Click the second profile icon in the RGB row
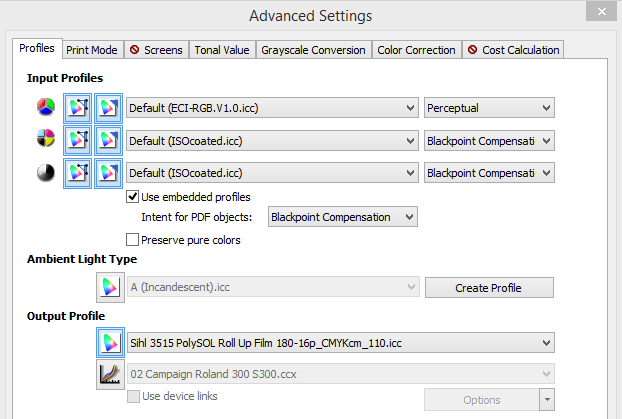 point(108,108)
